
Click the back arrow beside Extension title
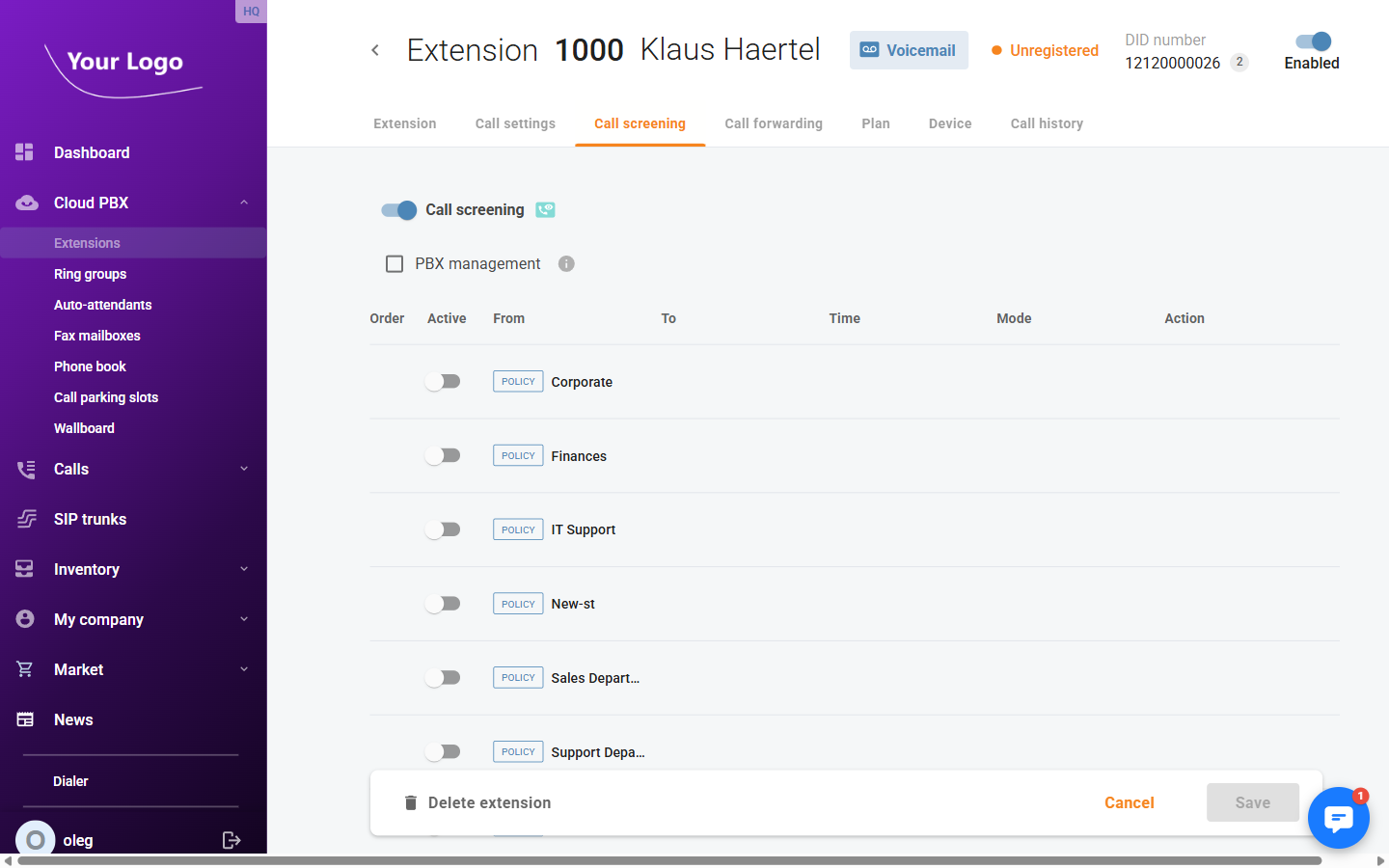click(375, 50)
